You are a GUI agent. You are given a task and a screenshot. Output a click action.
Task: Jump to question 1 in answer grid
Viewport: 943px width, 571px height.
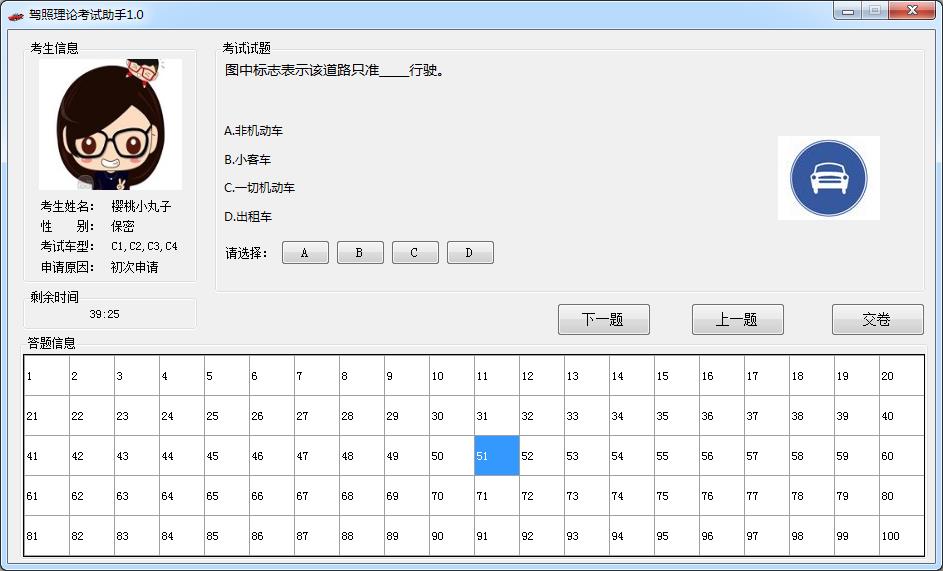click(x=46, y=376)
